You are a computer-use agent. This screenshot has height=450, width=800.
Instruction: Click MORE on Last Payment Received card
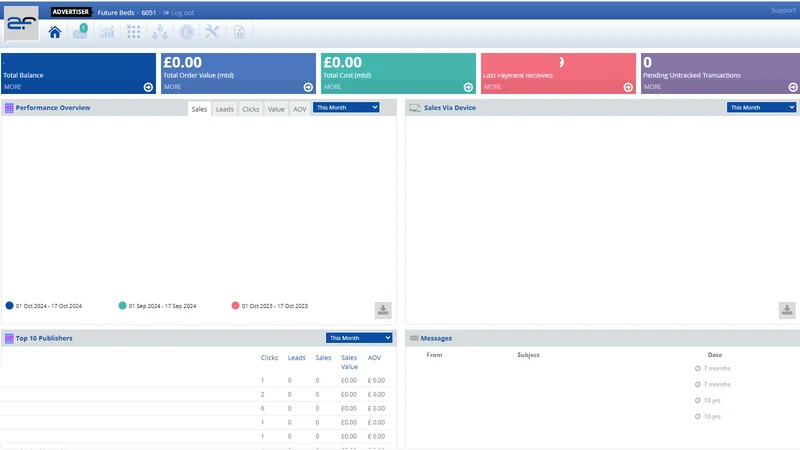492,87
